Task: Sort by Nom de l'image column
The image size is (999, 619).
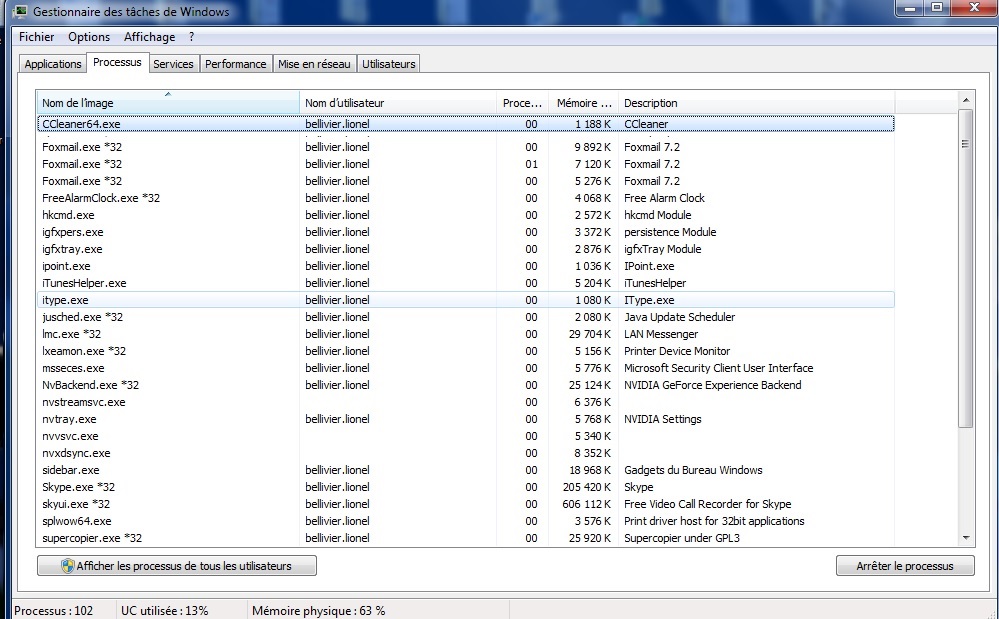Action: 168,103
